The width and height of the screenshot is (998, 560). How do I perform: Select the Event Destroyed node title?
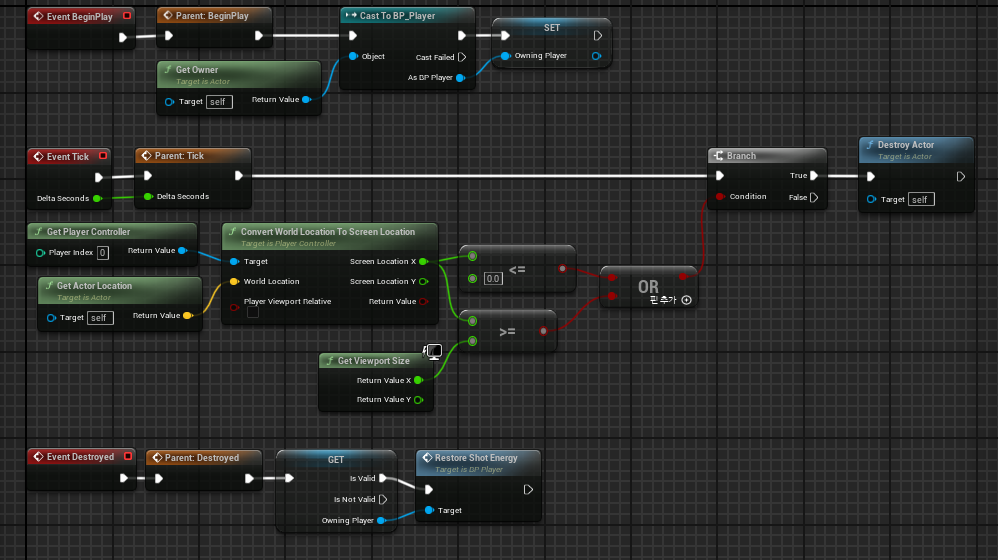click(x=80, y=457)
